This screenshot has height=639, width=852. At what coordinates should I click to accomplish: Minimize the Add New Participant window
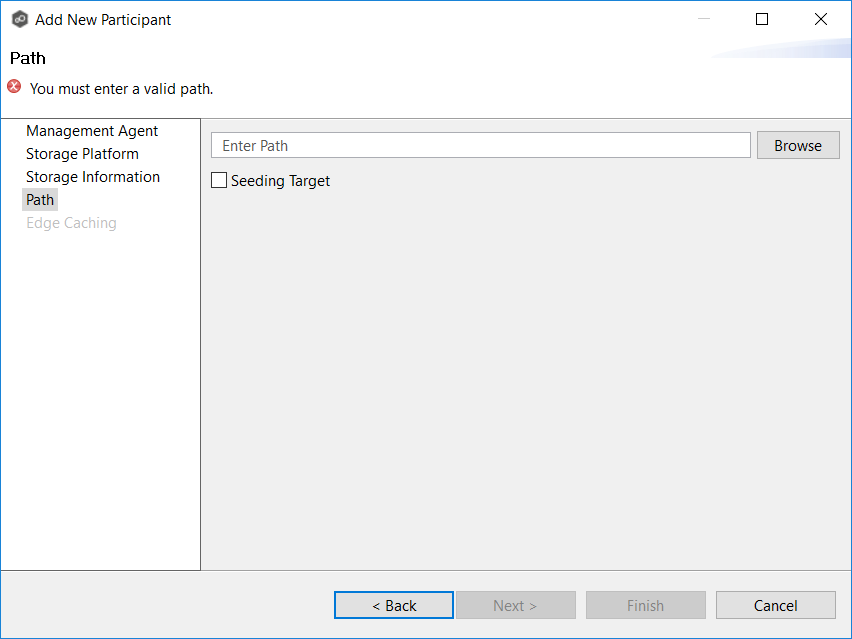click(x=703, y=19)
